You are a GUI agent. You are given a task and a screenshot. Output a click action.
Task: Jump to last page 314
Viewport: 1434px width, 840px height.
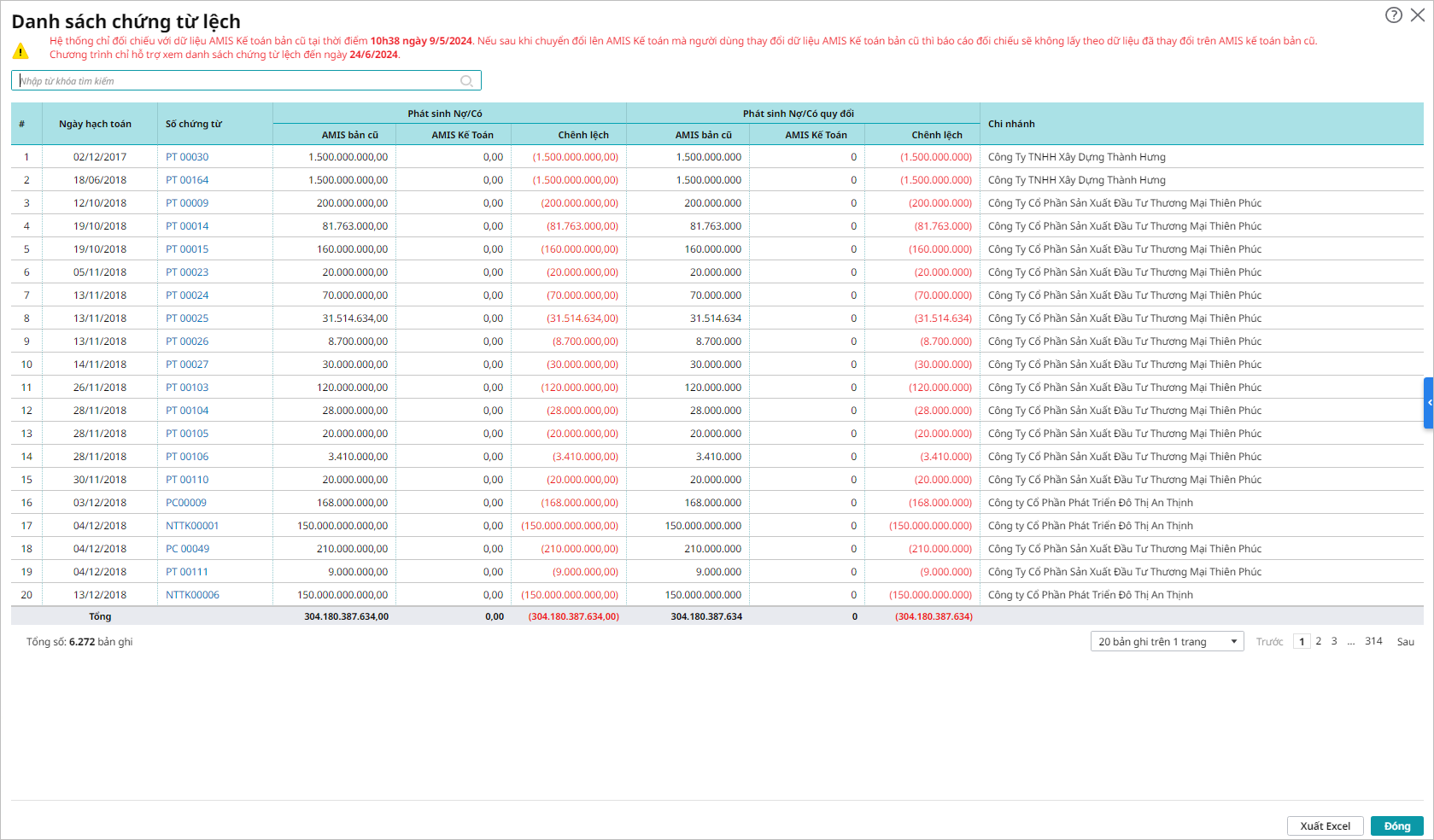[x=1373, y=641]
